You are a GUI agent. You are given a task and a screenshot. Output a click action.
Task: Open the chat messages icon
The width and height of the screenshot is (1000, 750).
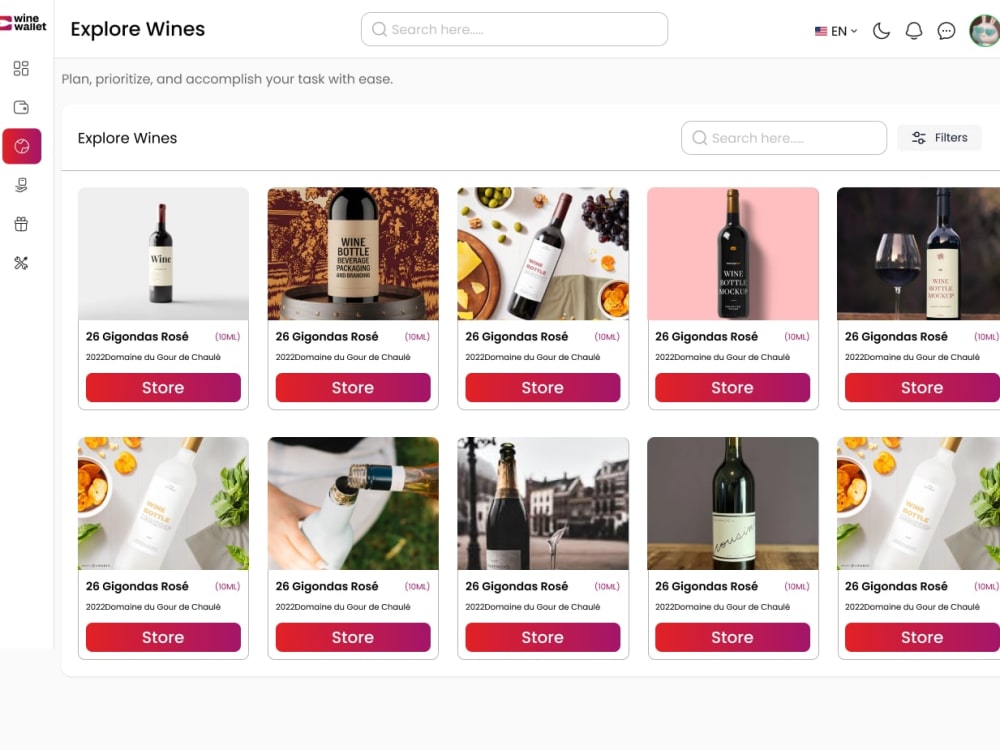pos(946,30)
